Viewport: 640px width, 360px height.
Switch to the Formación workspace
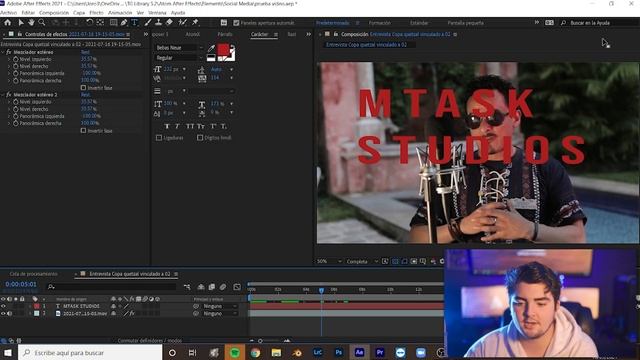point(380,23)
